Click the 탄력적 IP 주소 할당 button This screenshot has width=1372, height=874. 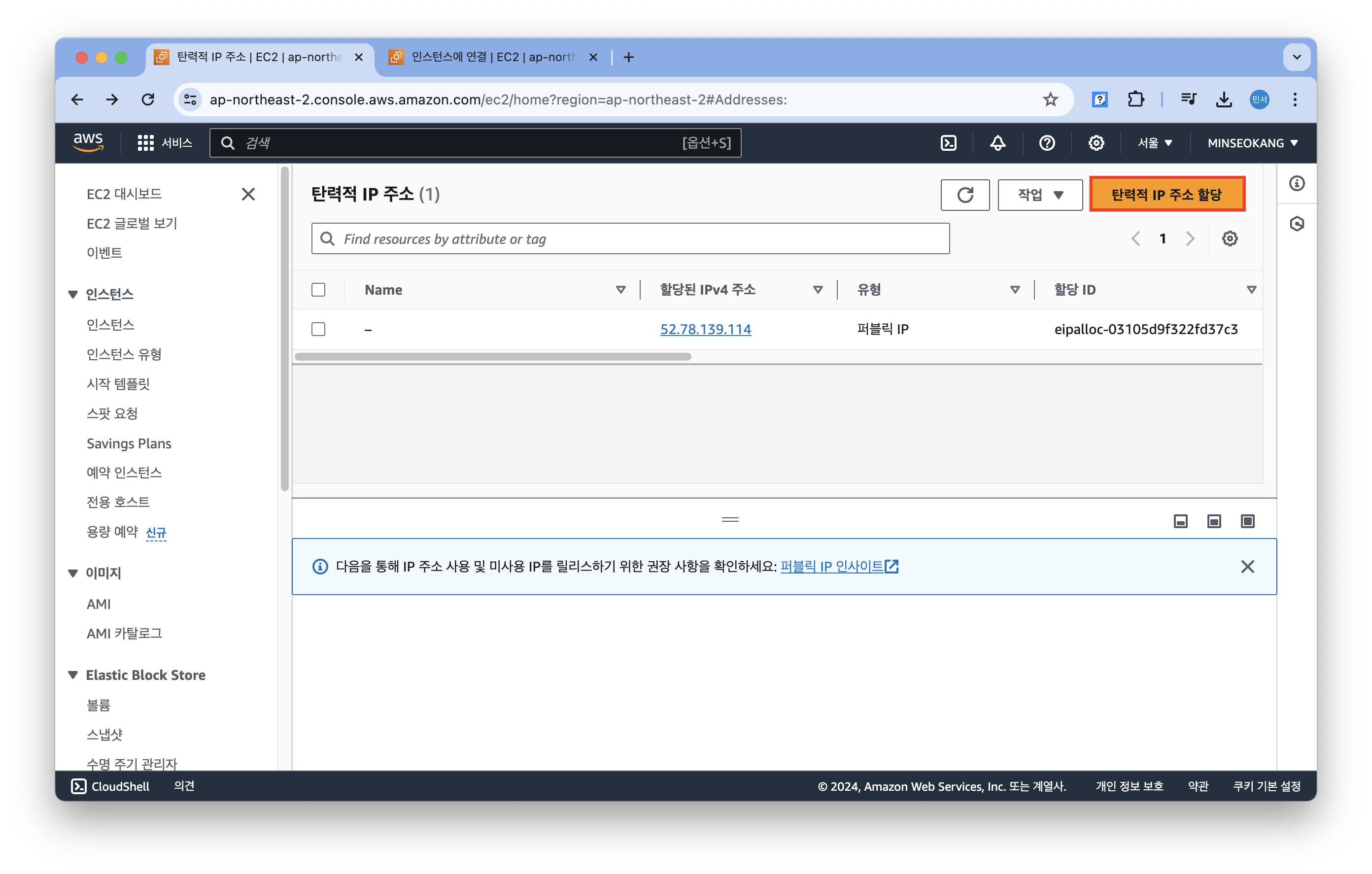tap(1166, 195)
